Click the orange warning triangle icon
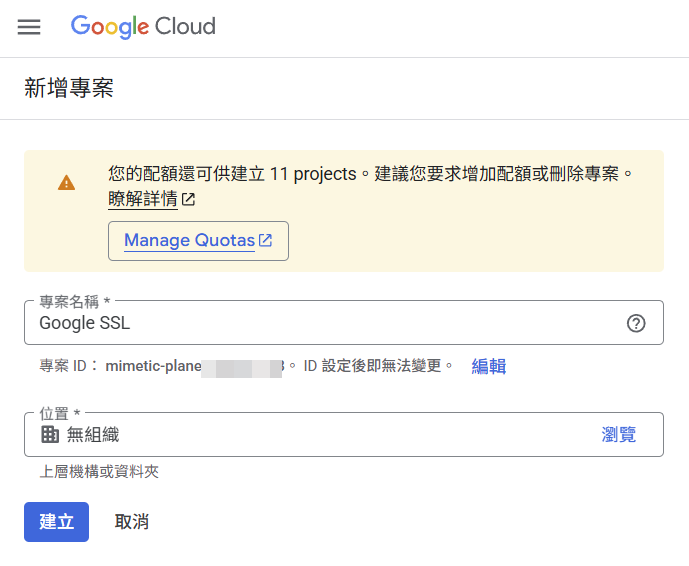 66,183
